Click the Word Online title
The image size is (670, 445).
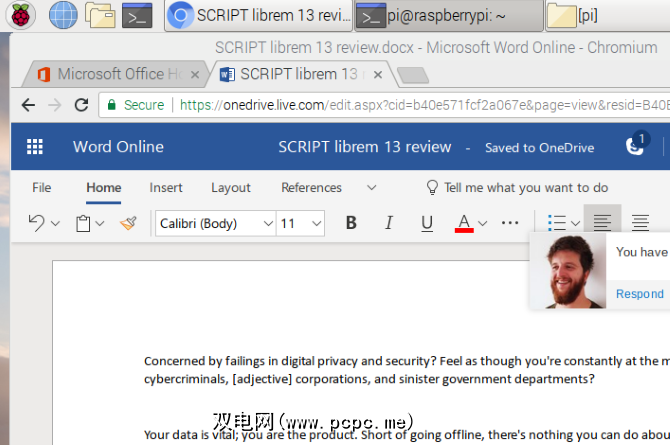118,147
